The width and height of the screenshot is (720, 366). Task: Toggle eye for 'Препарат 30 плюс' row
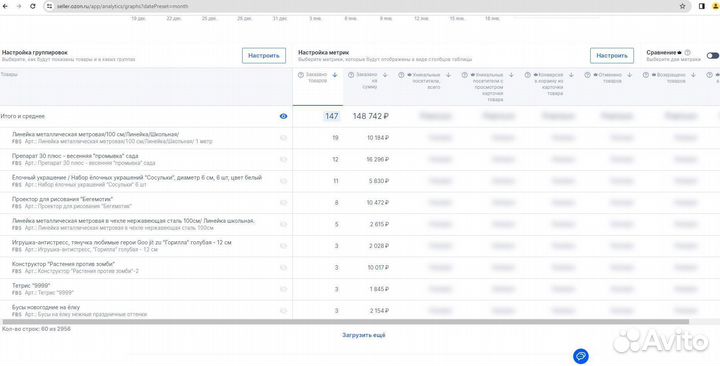283,159
